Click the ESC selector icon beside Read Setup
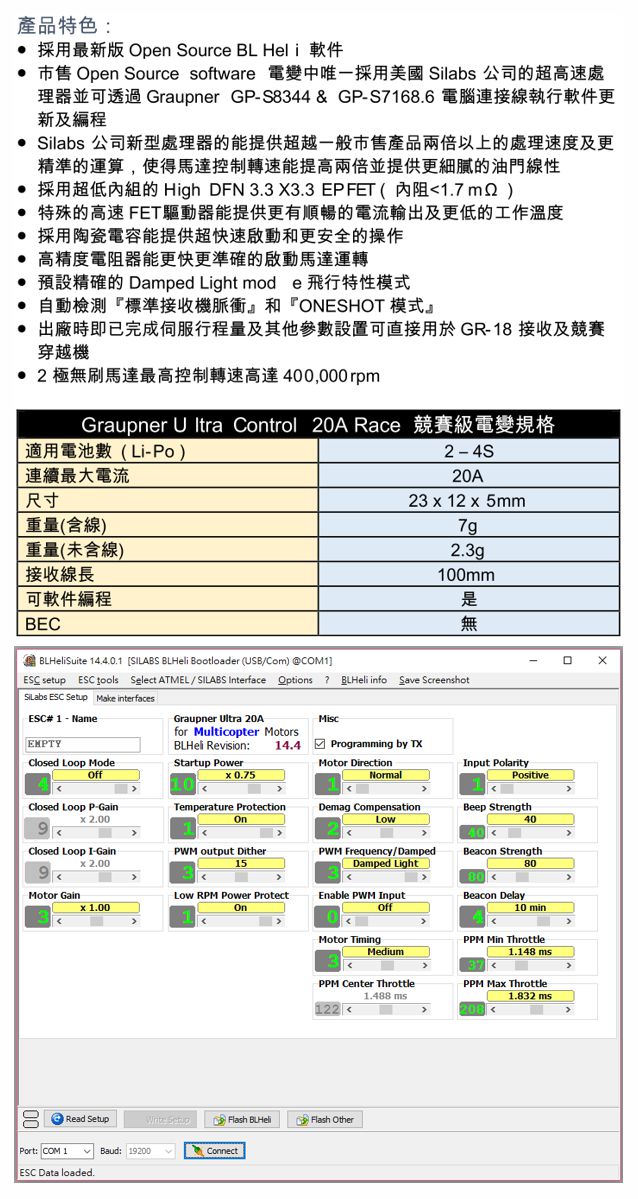This screenshot has height=1199, width=638. click(x=31, y=1119)
